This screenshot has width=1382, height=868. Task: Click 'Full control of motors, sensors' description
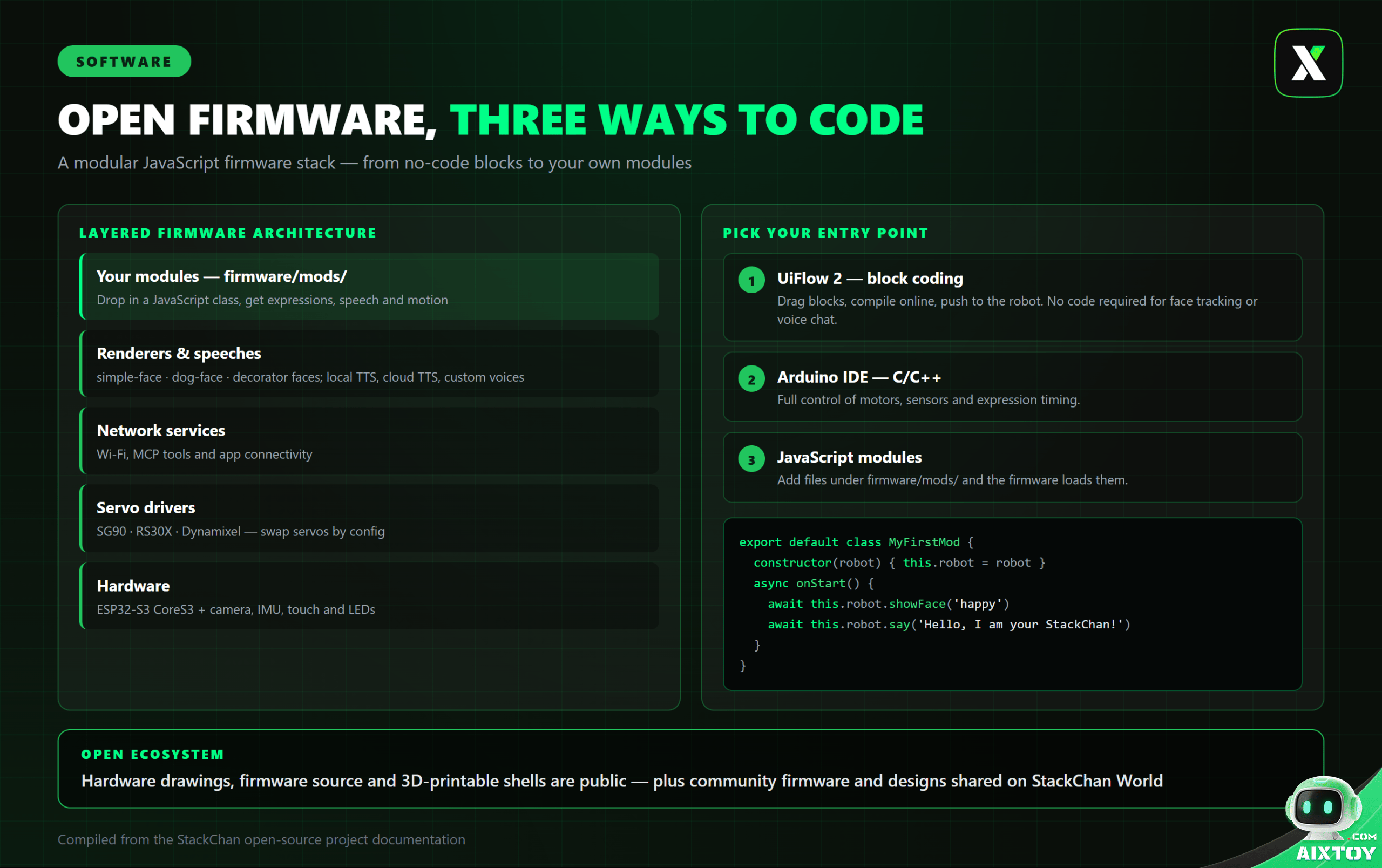coord(928,400)
